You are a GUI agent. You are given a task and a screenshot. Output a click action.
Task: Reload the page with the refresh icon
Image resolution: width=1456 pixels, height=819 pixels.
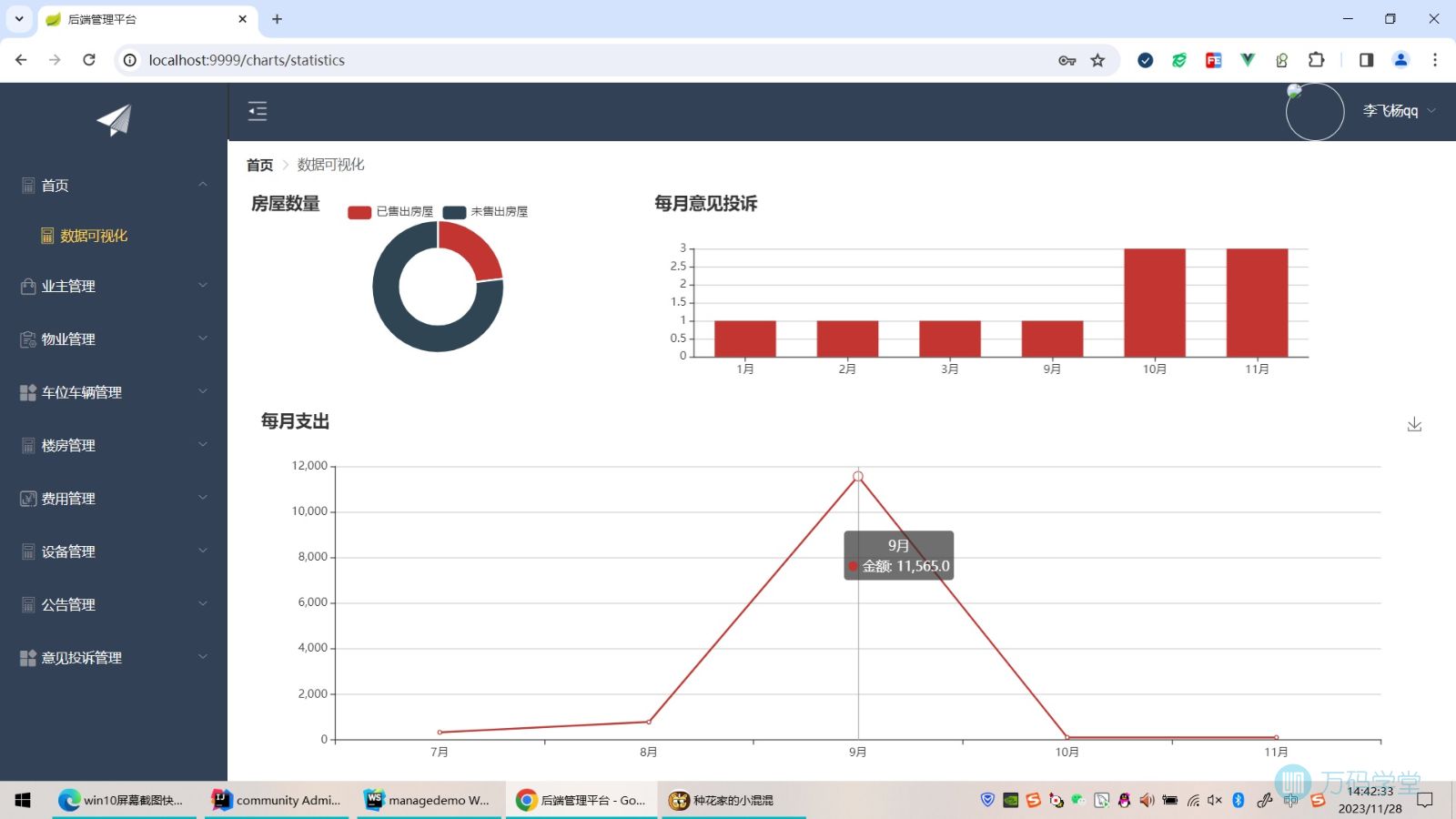pyautogui.click(x=89, y=60)
